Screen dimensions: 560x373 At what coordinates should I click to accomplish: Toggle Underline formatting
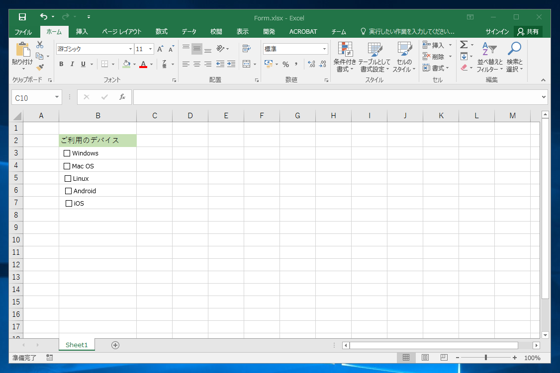[x=83, y=64]
